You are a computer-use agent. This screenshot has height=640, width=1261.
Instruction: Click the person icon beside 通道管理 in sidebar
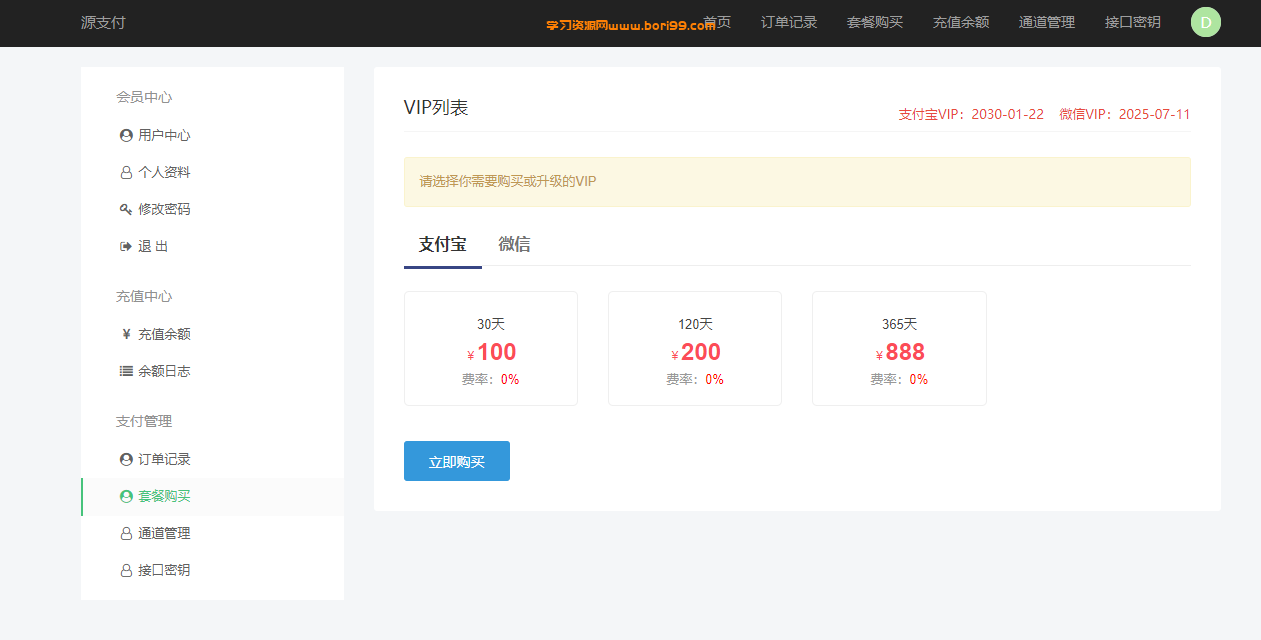click(x=126, y=533)
